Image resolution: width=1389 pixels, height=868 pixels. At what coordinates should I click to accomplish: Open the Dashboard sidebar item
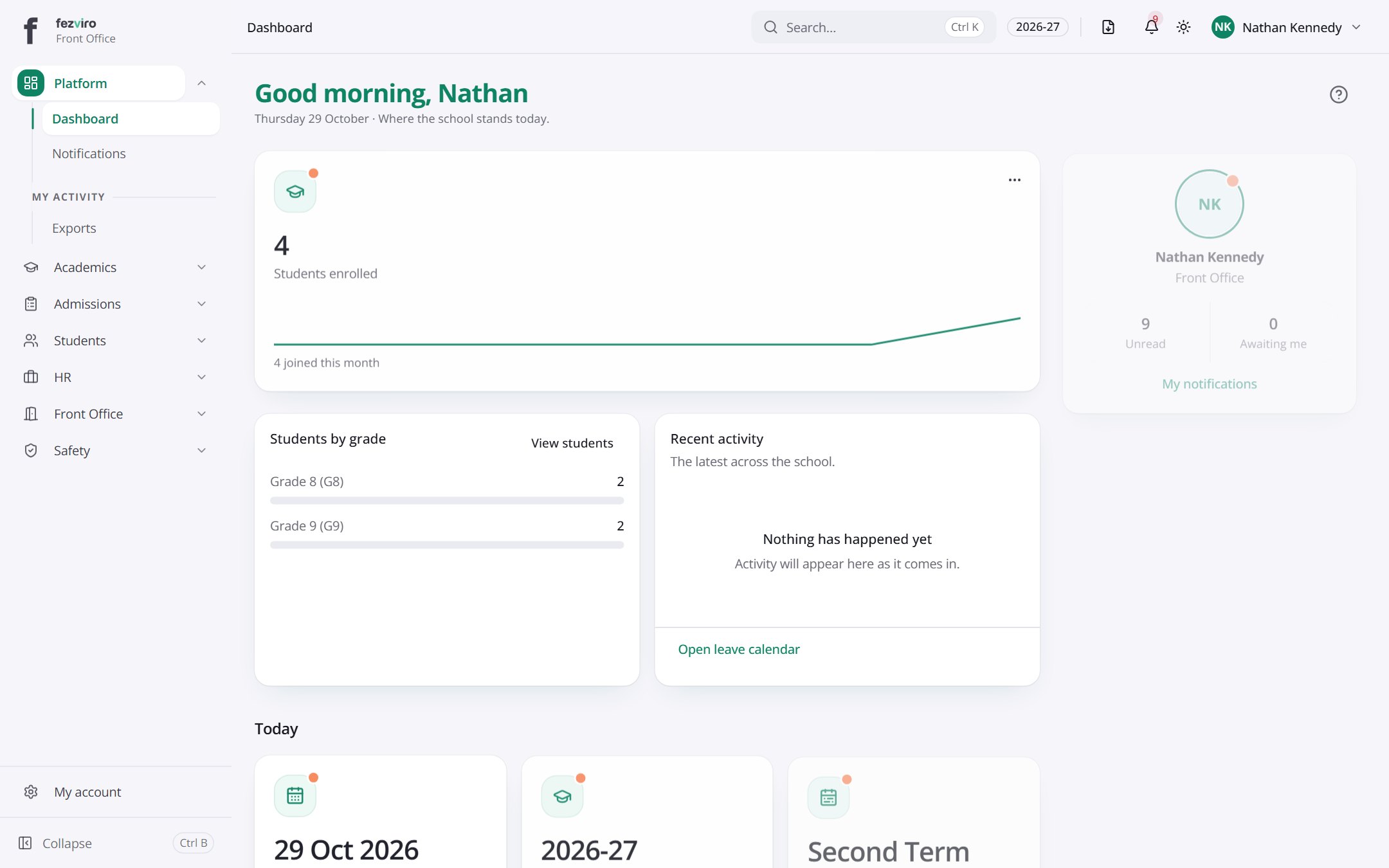tap(131, 118)
